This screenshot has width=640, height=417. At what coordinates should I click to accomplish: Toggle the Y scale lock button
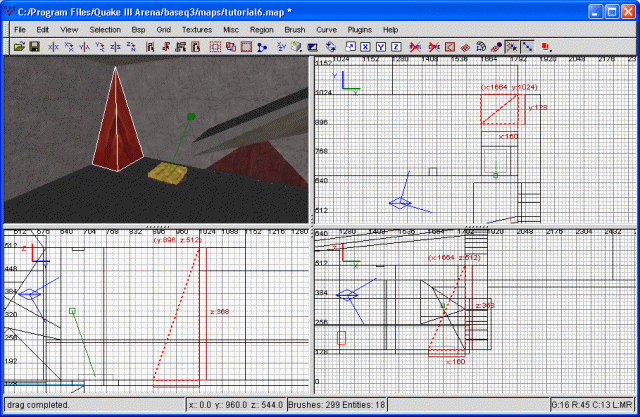tap(381, 47)
